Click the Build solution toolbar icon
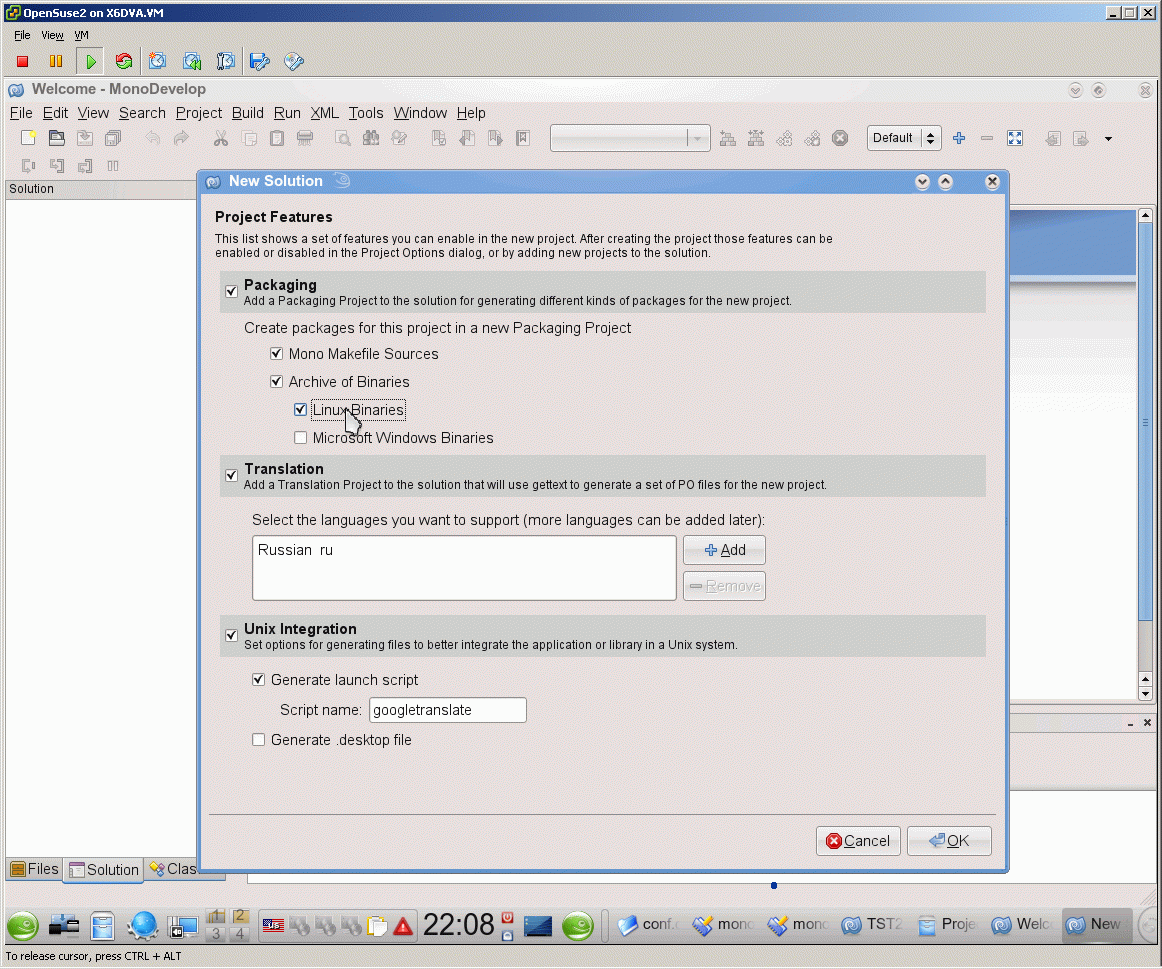 pos(728,139)
